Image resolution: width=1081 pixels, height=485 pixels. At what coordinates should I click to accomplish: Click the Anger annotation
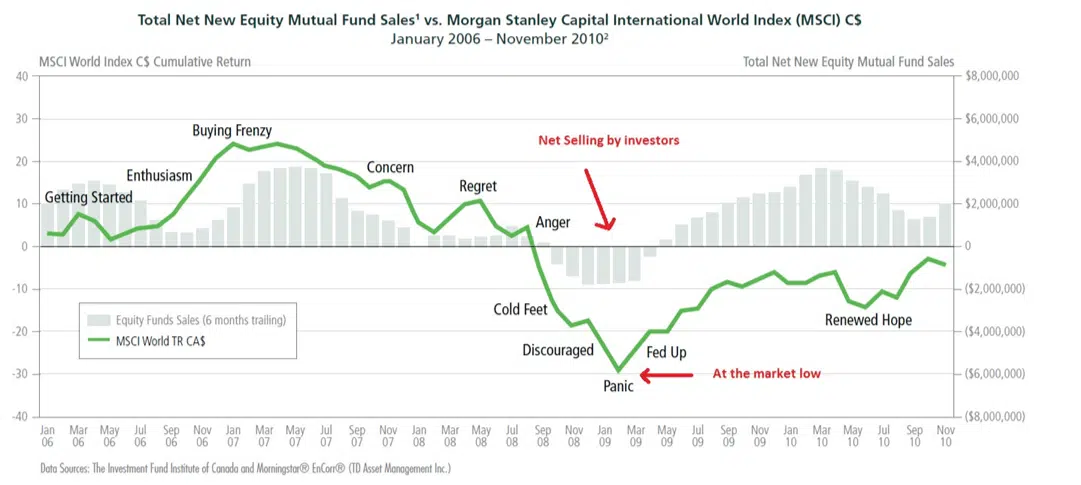click(554, 223)
